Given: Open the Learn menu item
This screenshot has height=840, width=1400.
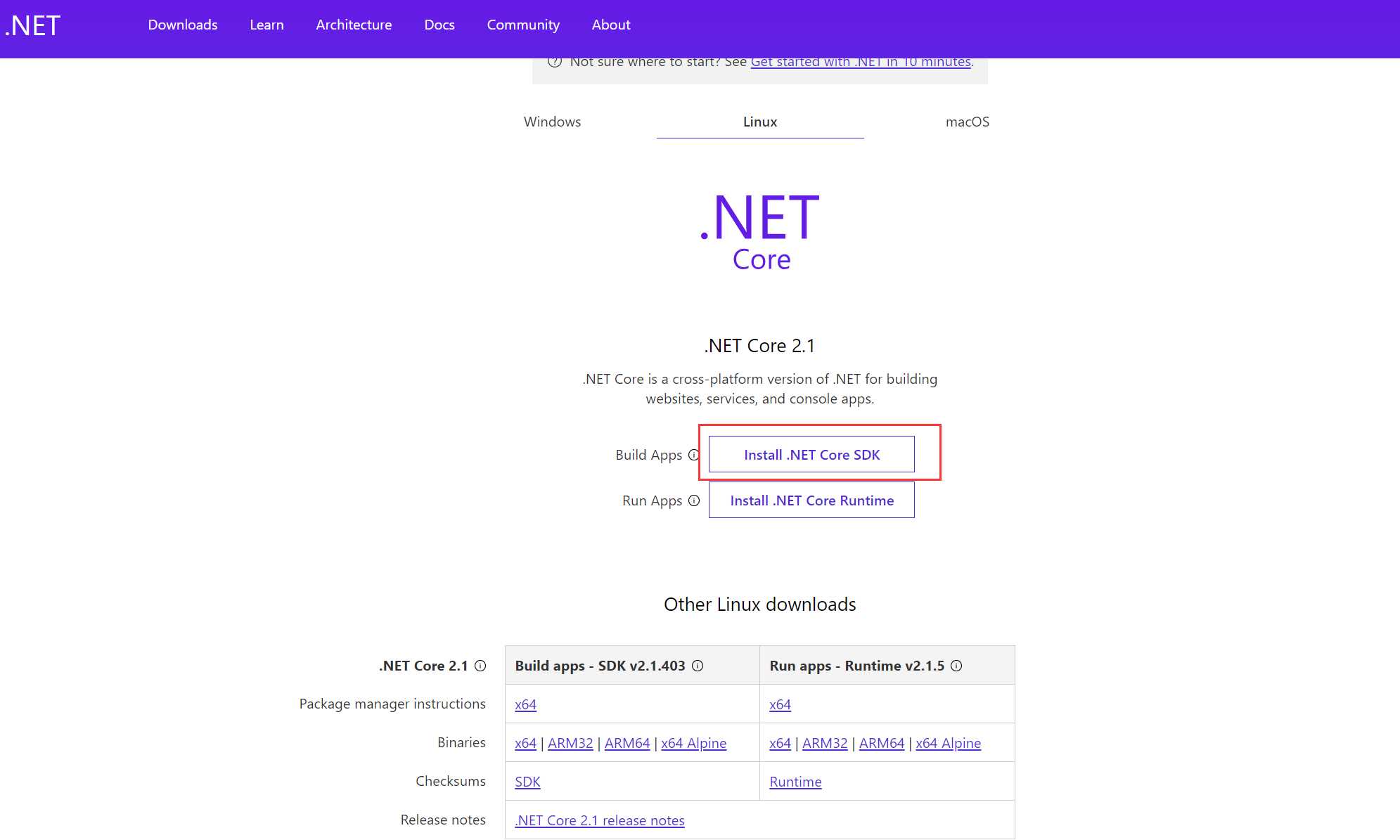Looking at the screenshot, I should point(266,25).
